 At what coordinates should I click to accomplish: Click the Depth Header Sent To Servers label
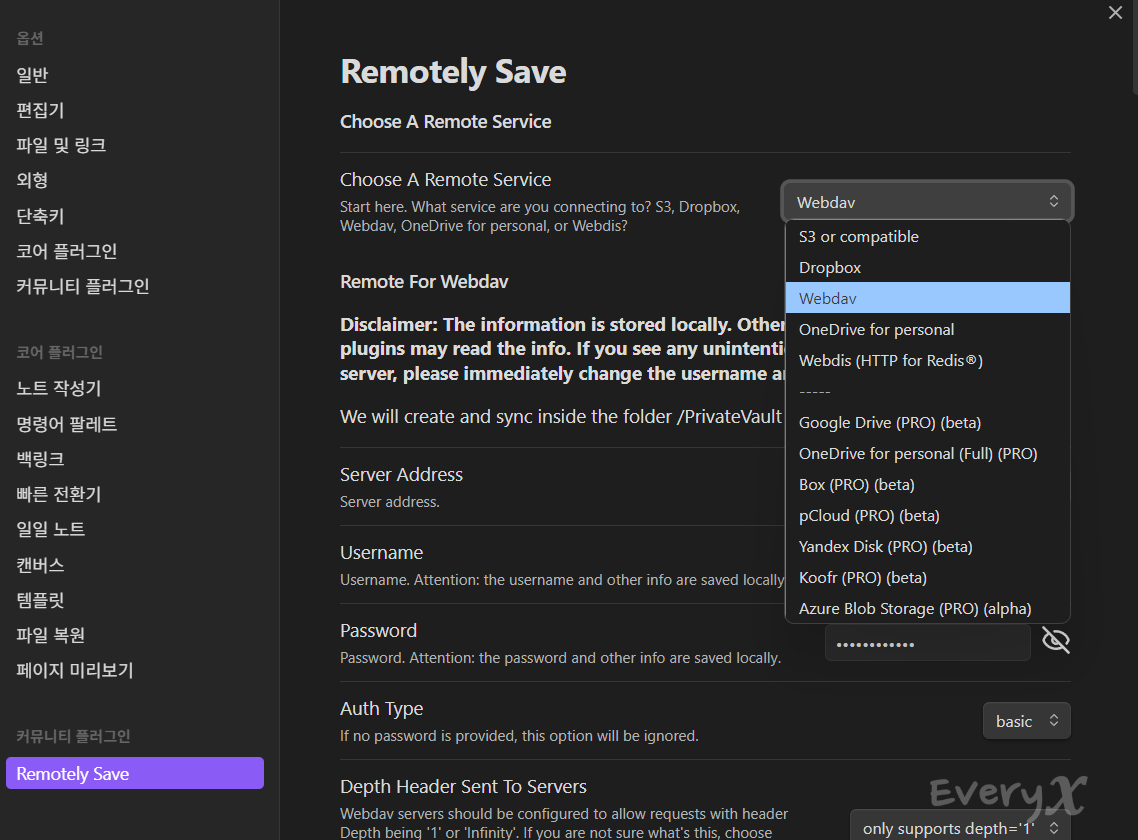pyautogui.click(x=463, y=786)
